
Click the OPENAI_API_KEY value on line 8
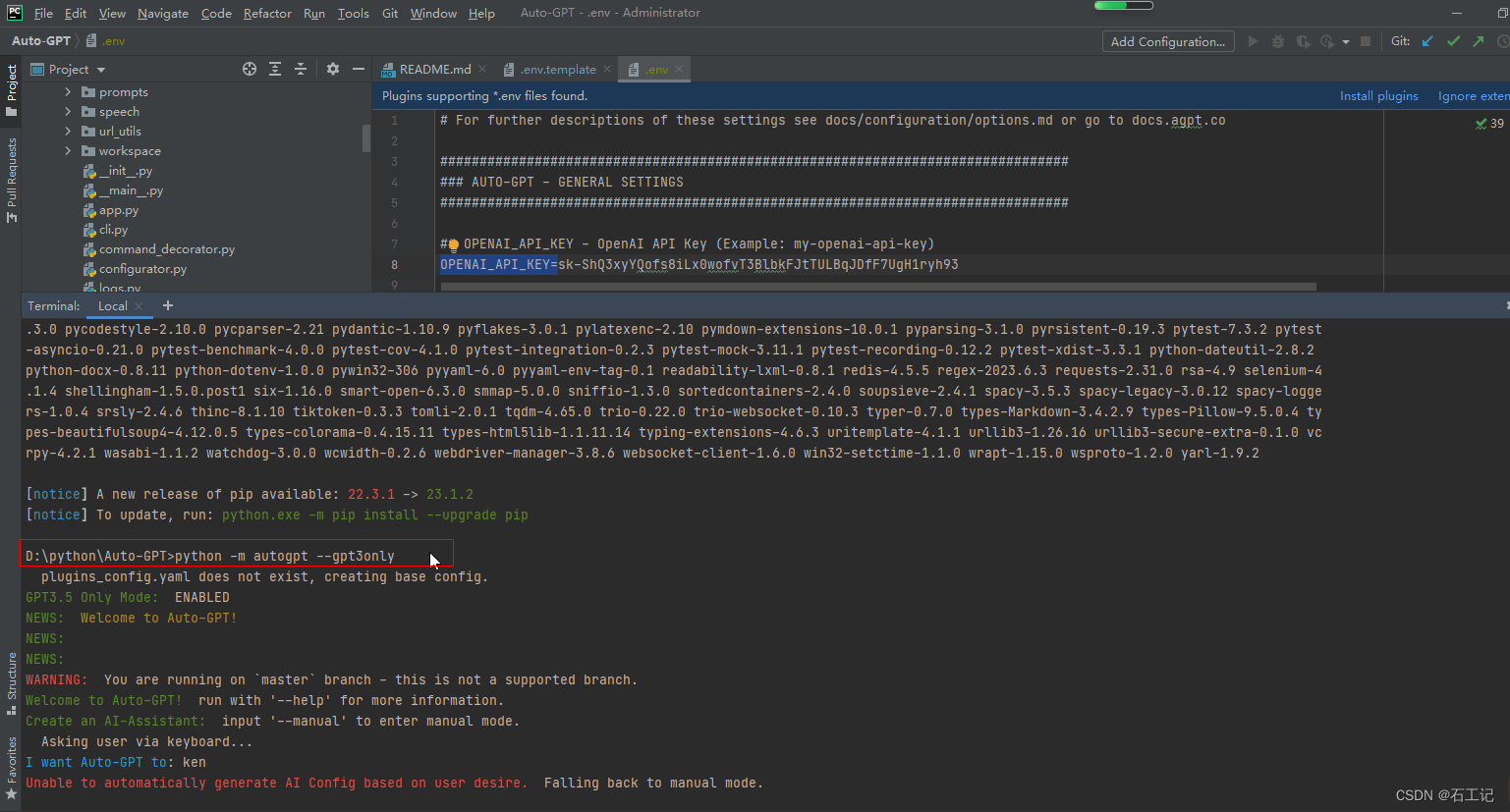point(757,265)
